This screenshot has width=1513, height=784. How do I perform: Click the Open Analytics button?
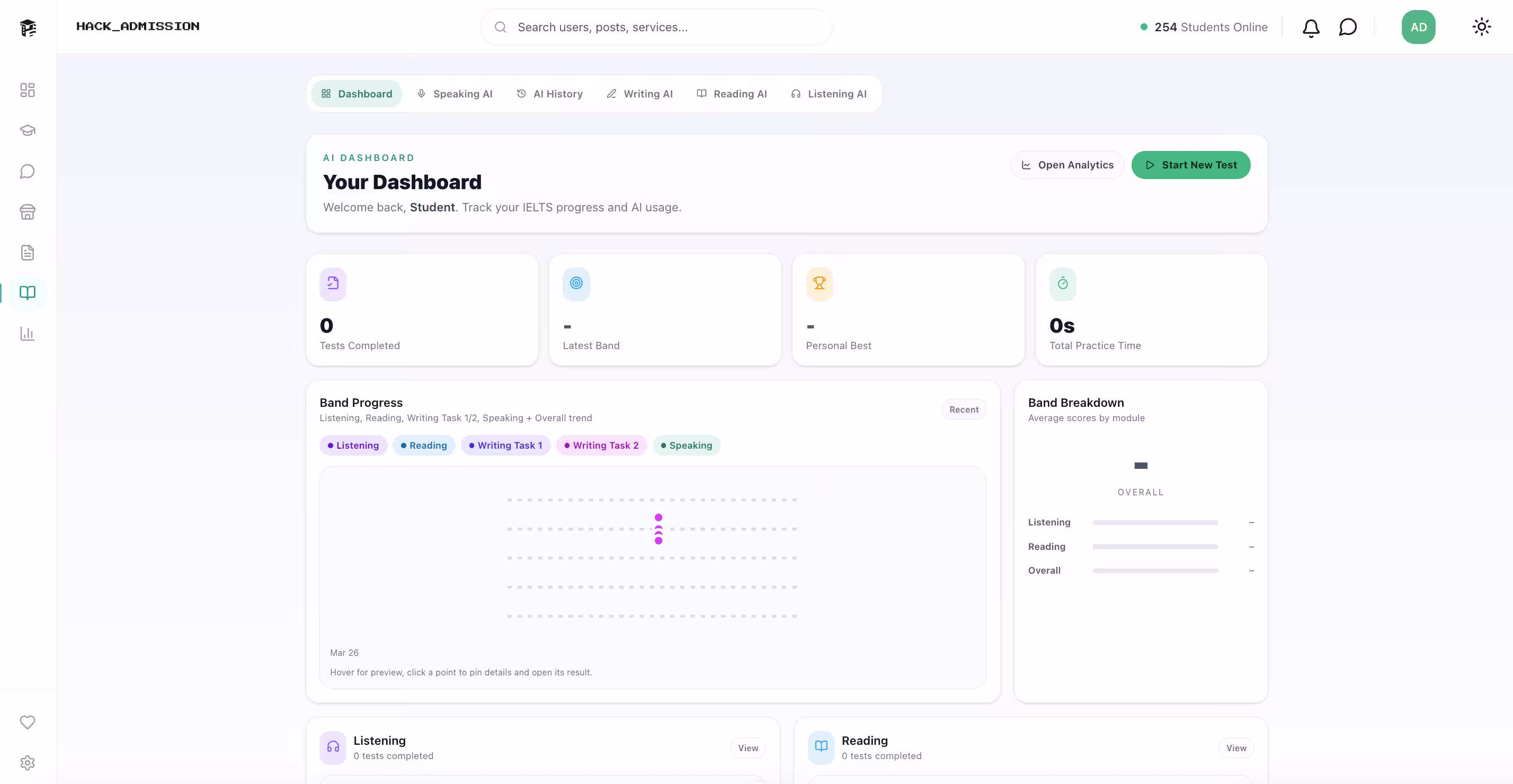[1067, 165]
